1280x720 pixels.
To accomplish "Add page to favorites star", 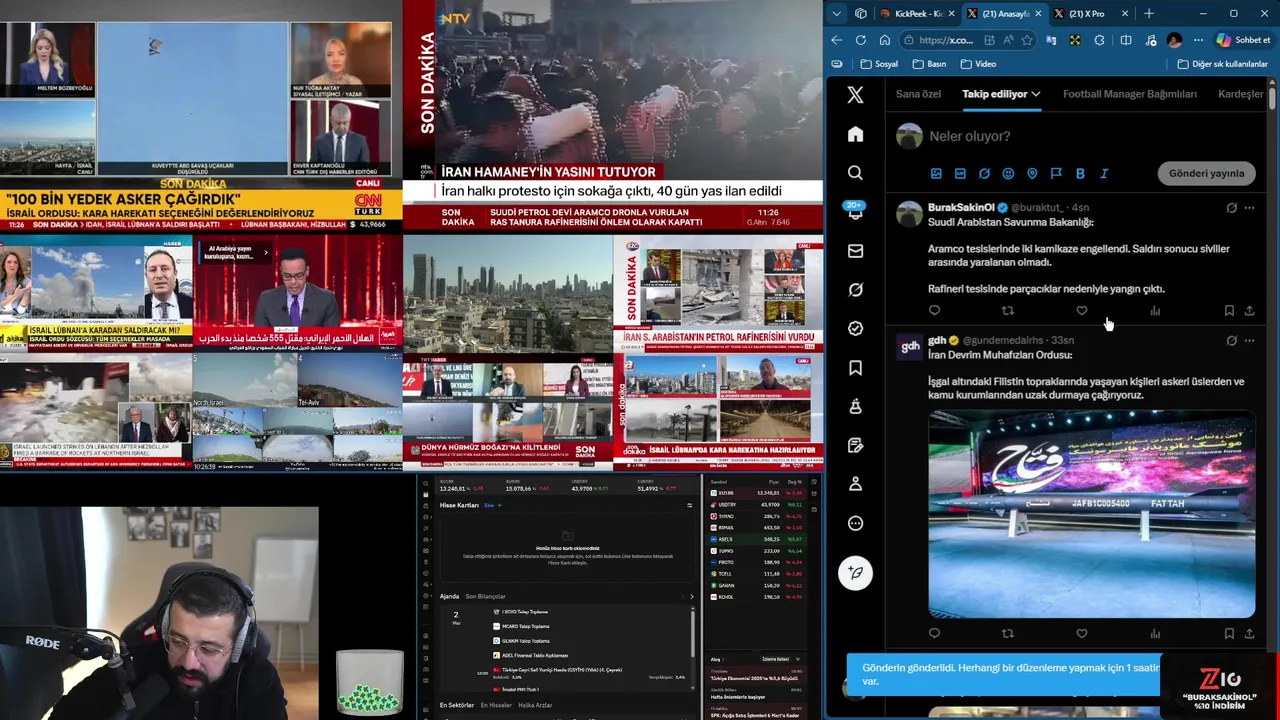I will tap(1027, 40).
